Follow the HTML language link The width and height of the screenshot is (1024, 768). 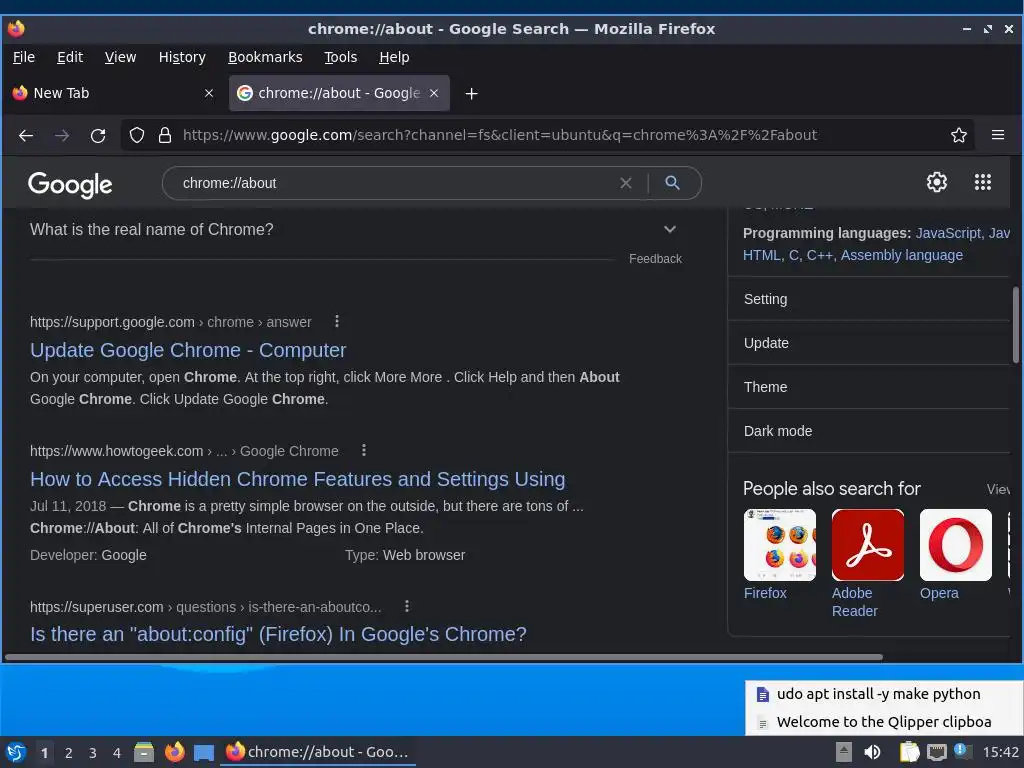[761, 255]
